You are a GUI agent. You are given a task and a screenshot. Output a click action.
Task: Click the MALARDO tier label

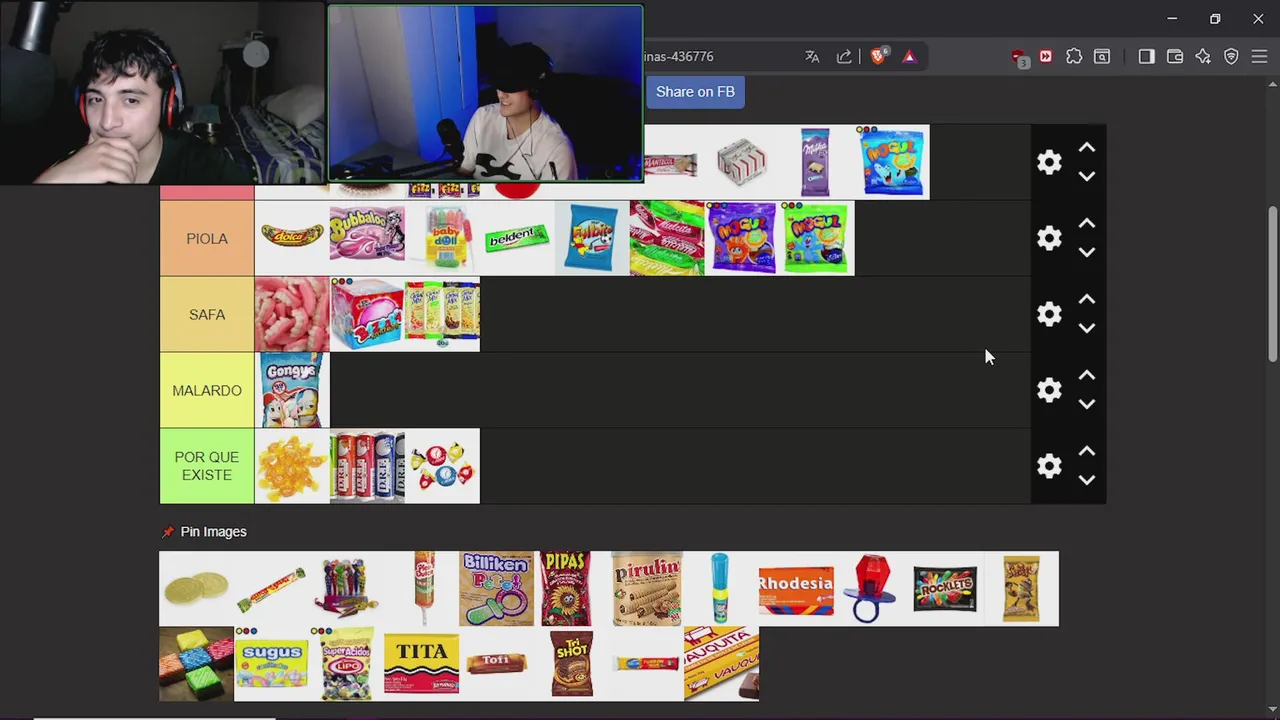pos(207,390)
